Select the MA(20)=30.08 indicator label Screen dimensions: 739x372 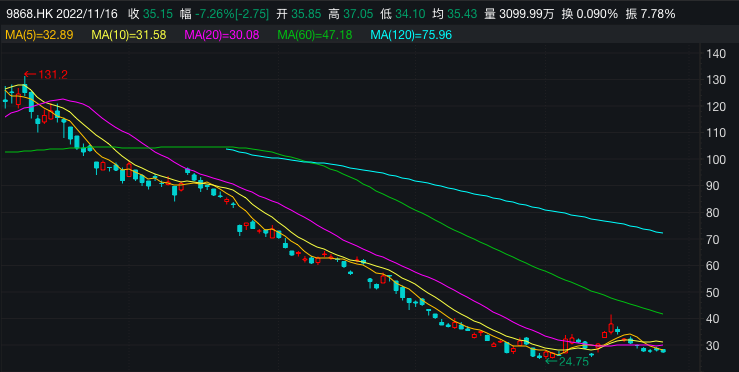pos(222,34)
